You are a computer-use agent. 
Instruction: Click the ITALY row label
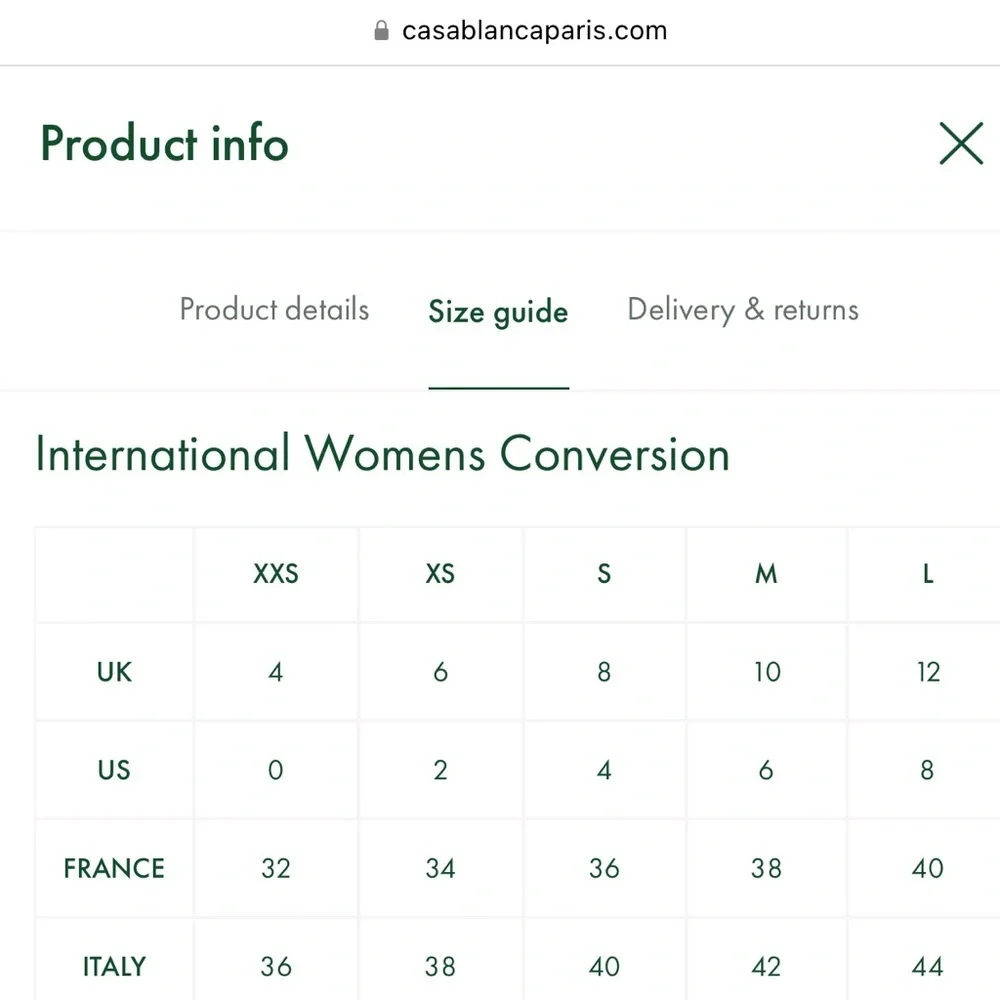[114, 967]
